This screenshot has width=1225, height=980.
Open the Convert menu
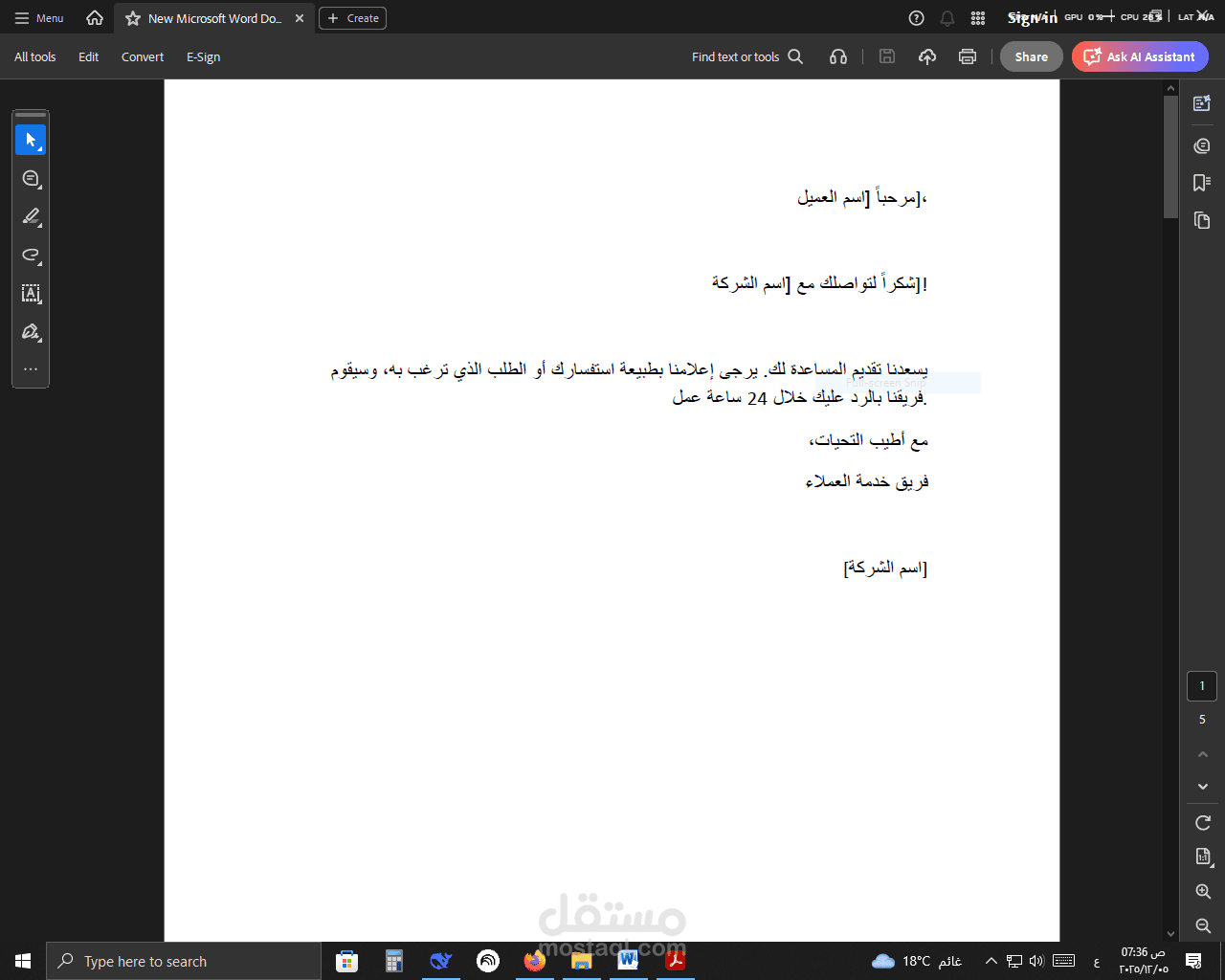click(x=143, y=56)
